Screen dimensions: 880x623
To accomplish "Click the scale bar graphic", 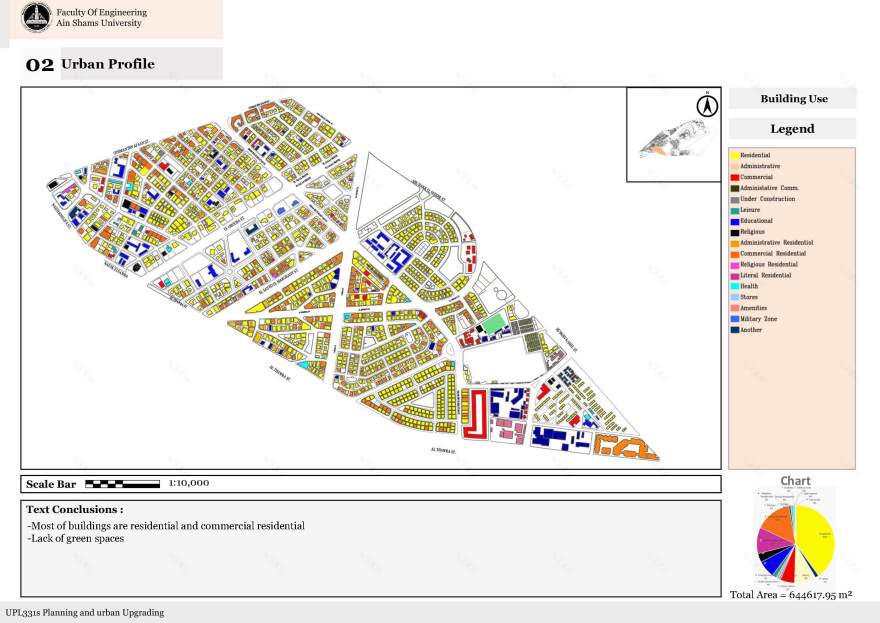I will [x=122, y=484].
